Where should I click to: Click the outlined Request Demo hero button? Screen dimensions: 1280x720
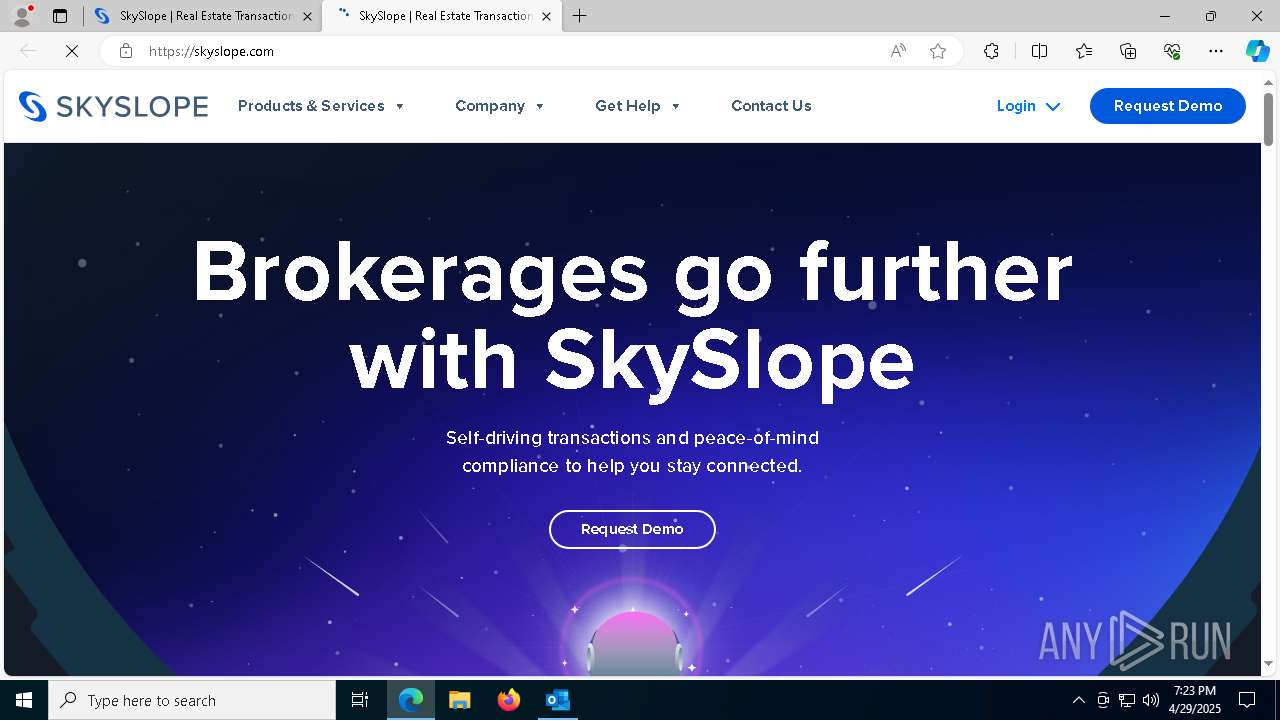(x=632, y=529)
